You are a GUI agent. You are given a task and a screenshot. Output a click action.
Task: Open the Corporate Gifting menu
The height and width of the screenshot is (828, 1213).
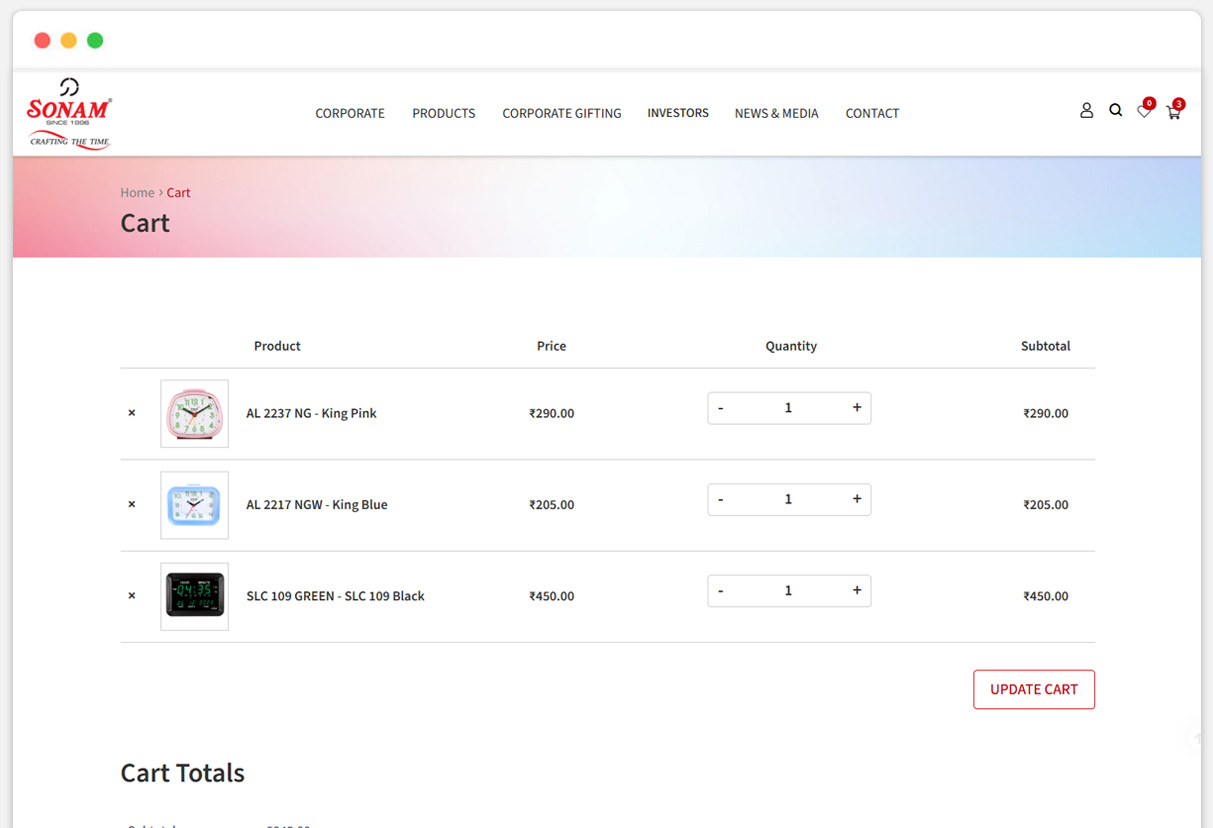coord(562,113)
